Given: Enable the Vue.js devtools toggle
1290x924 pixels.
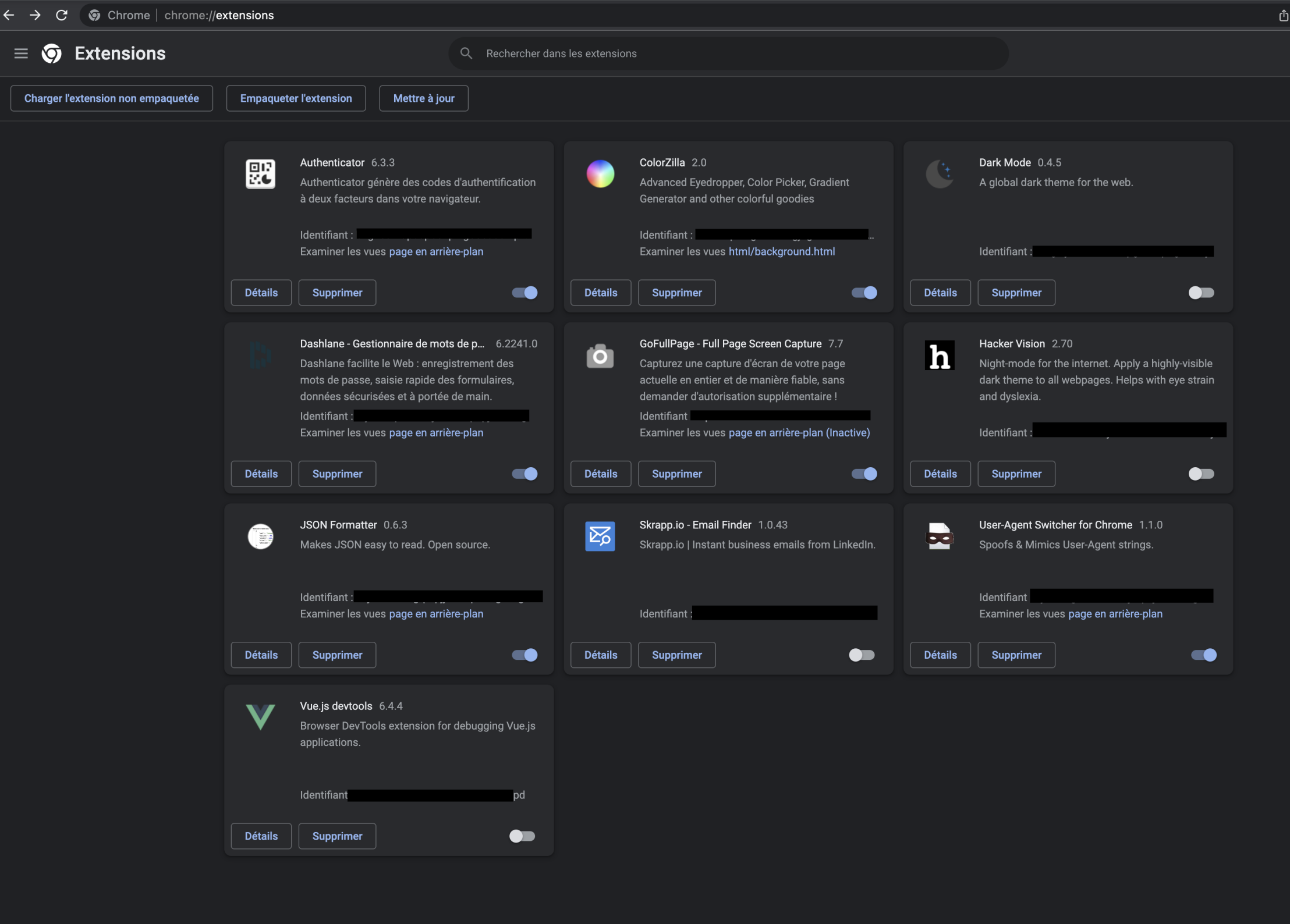Looking at the screenshot, I should coord(522,836).
